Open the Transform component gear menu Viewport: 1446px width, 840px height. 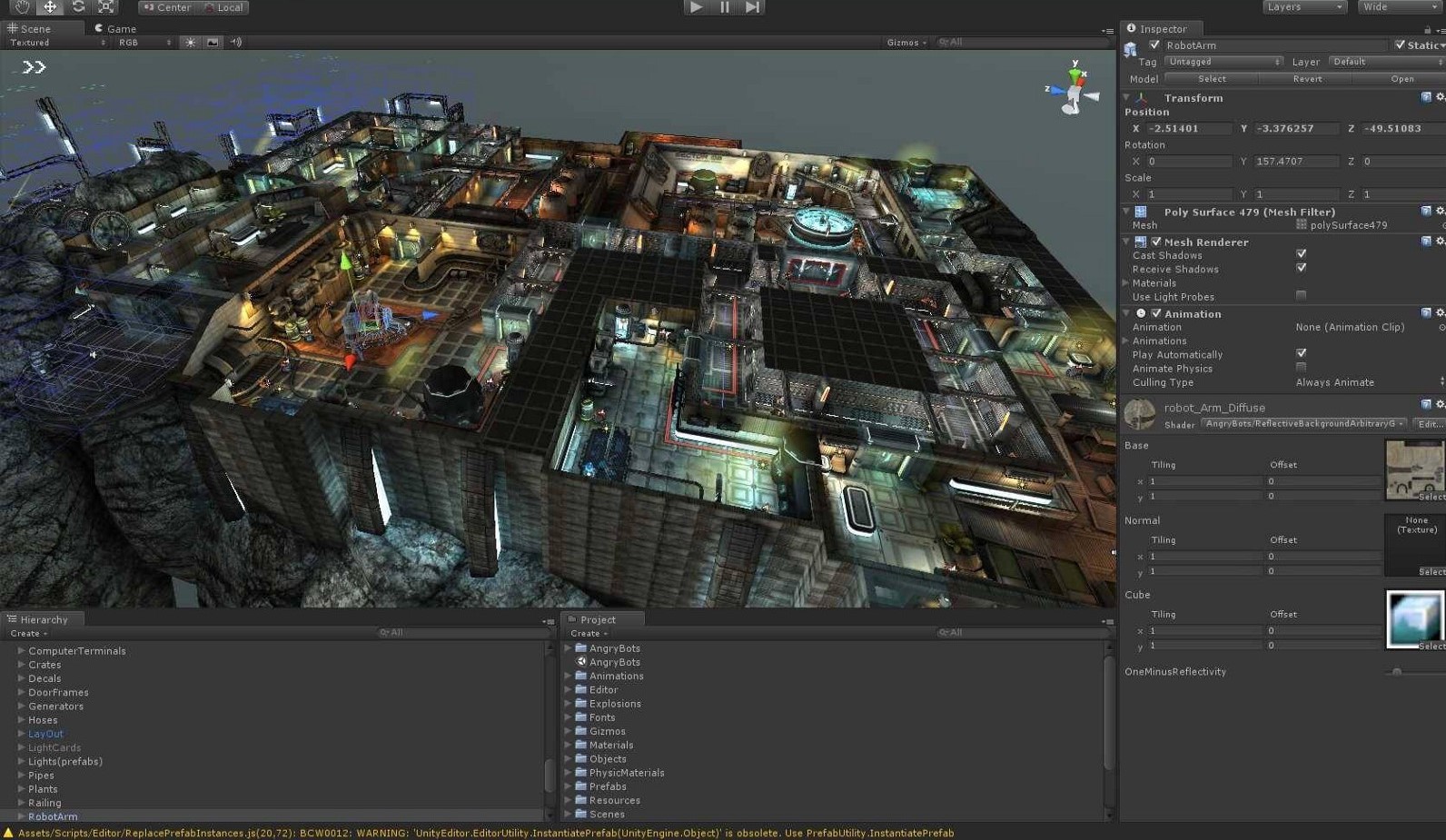pyautogui.click(x=1440, y=97)
